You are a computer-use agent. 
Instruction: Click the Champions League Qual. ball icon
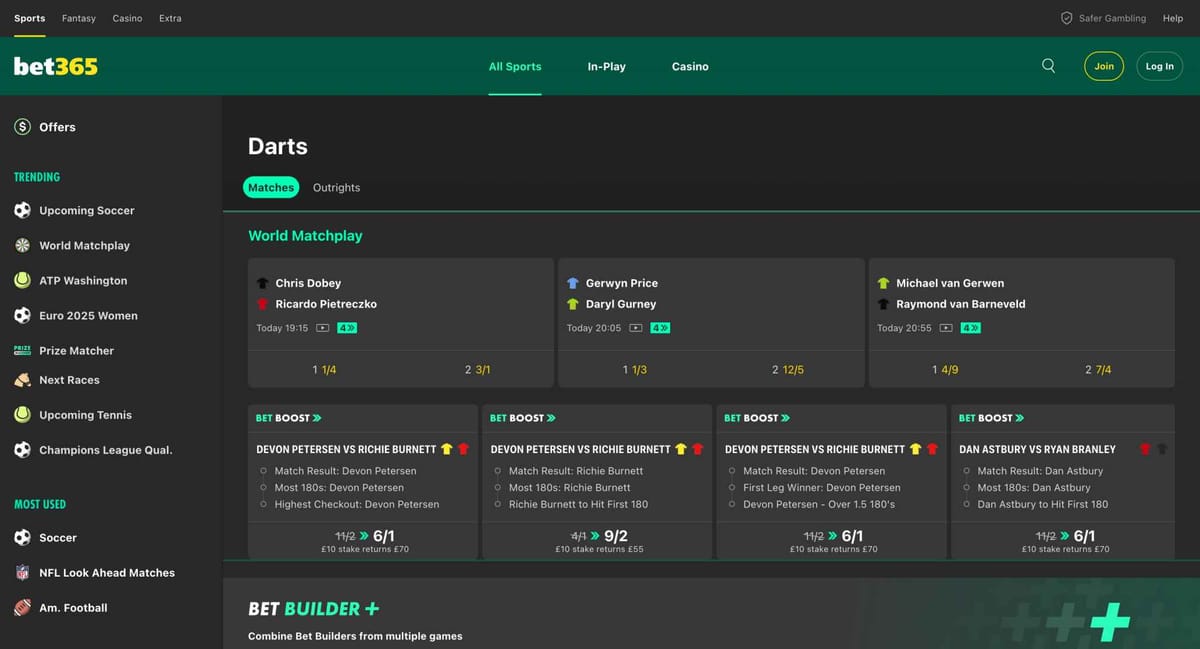pos(22,450)
